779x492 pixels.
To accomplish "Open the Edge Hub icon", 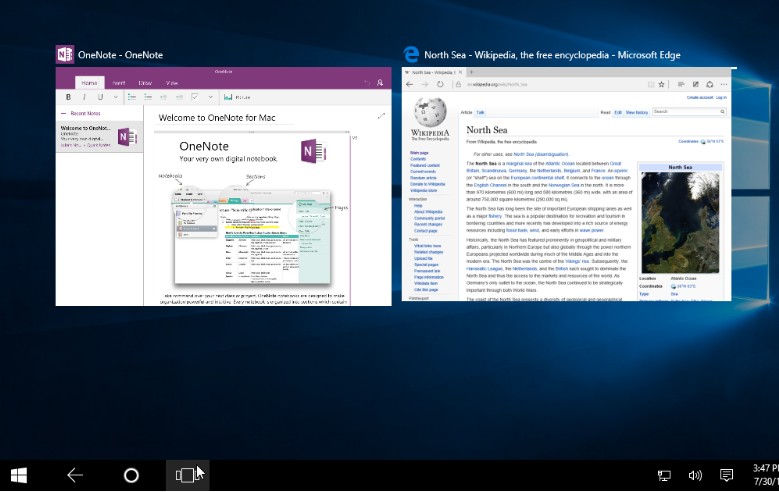I will 681,84.
